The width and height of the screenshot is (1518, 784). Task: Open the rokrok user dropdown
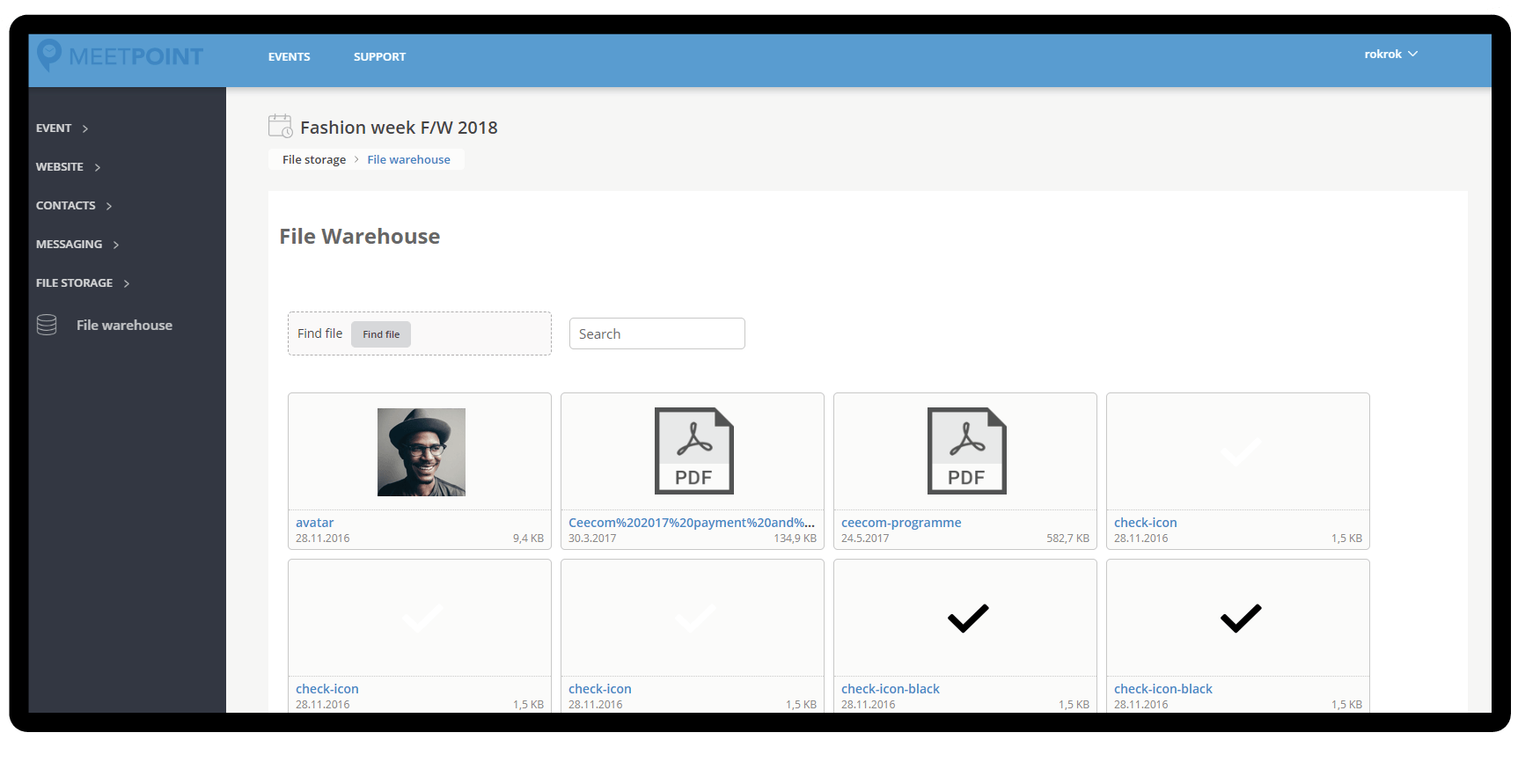[x=1390, y=54]
